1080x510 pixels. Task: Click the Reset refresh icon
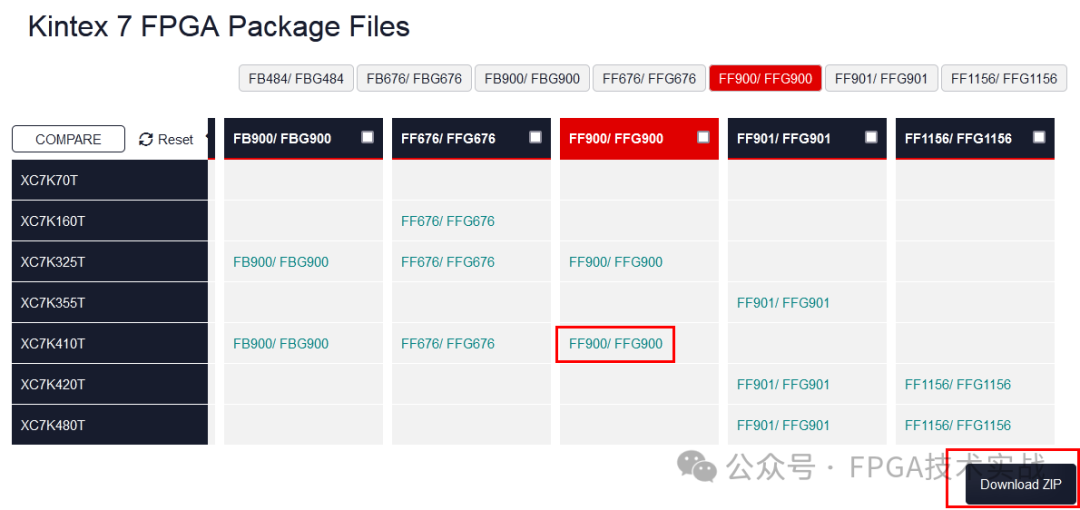[x=146, y=140]
